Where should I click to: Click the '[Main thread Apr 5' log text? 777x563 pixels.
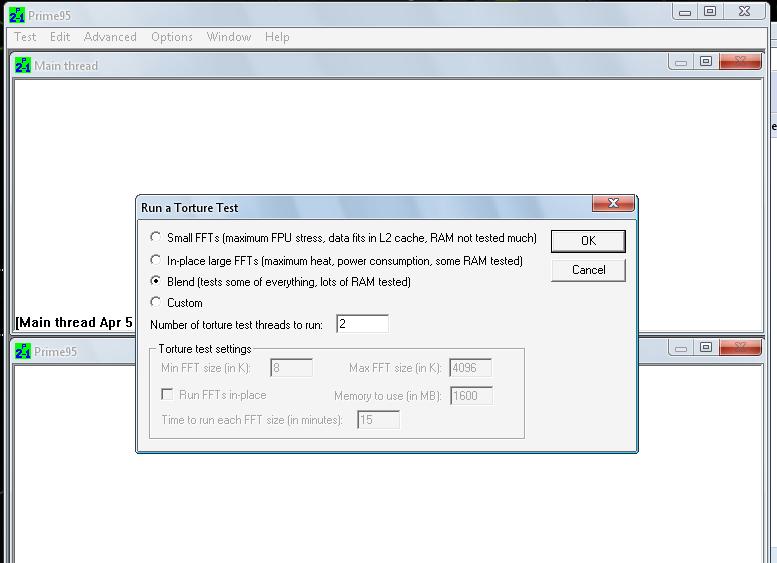[74, 323]
